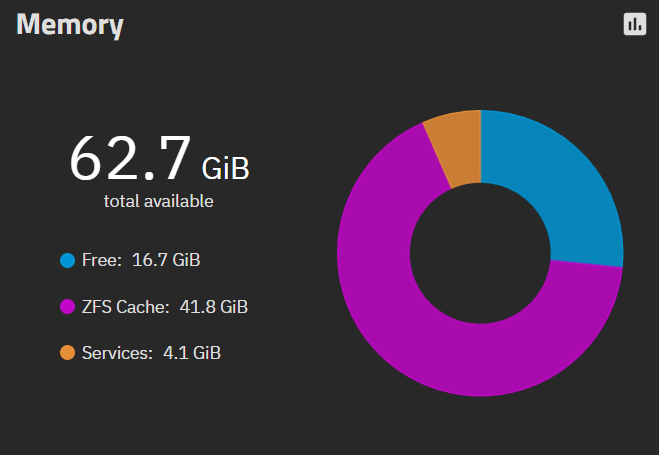Click the boundary between Services and ZFS segments

[437, 156]
